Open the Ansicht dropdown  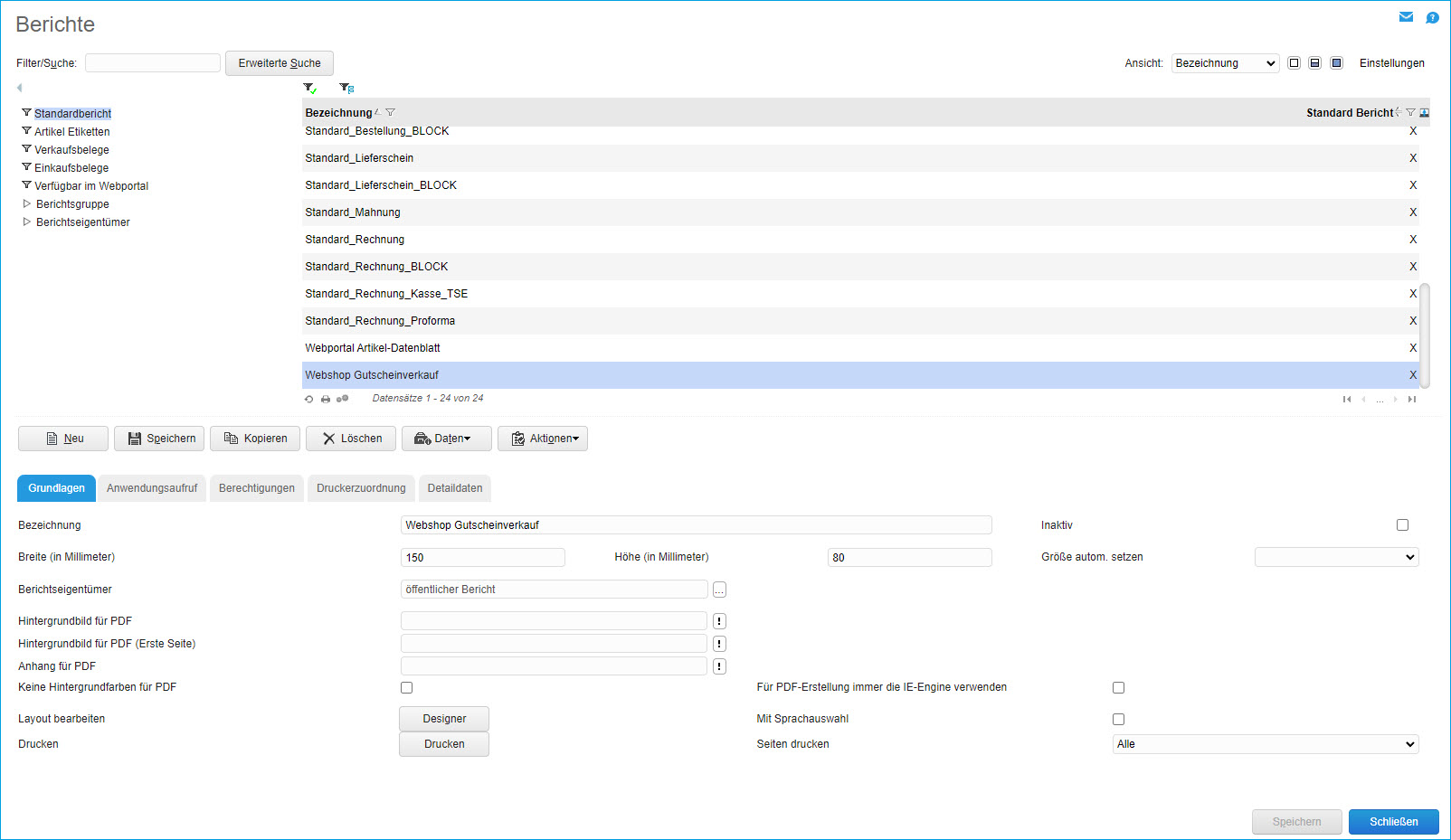coord(1225,63)
